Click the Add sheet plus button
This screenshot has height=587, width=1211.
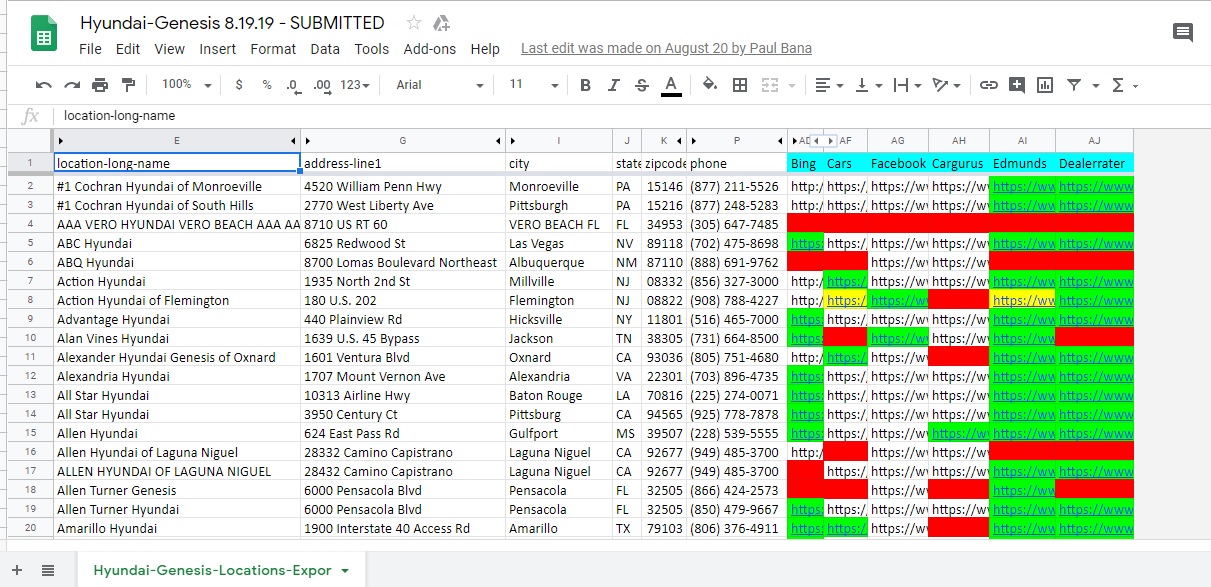click(x=17, y=570)
